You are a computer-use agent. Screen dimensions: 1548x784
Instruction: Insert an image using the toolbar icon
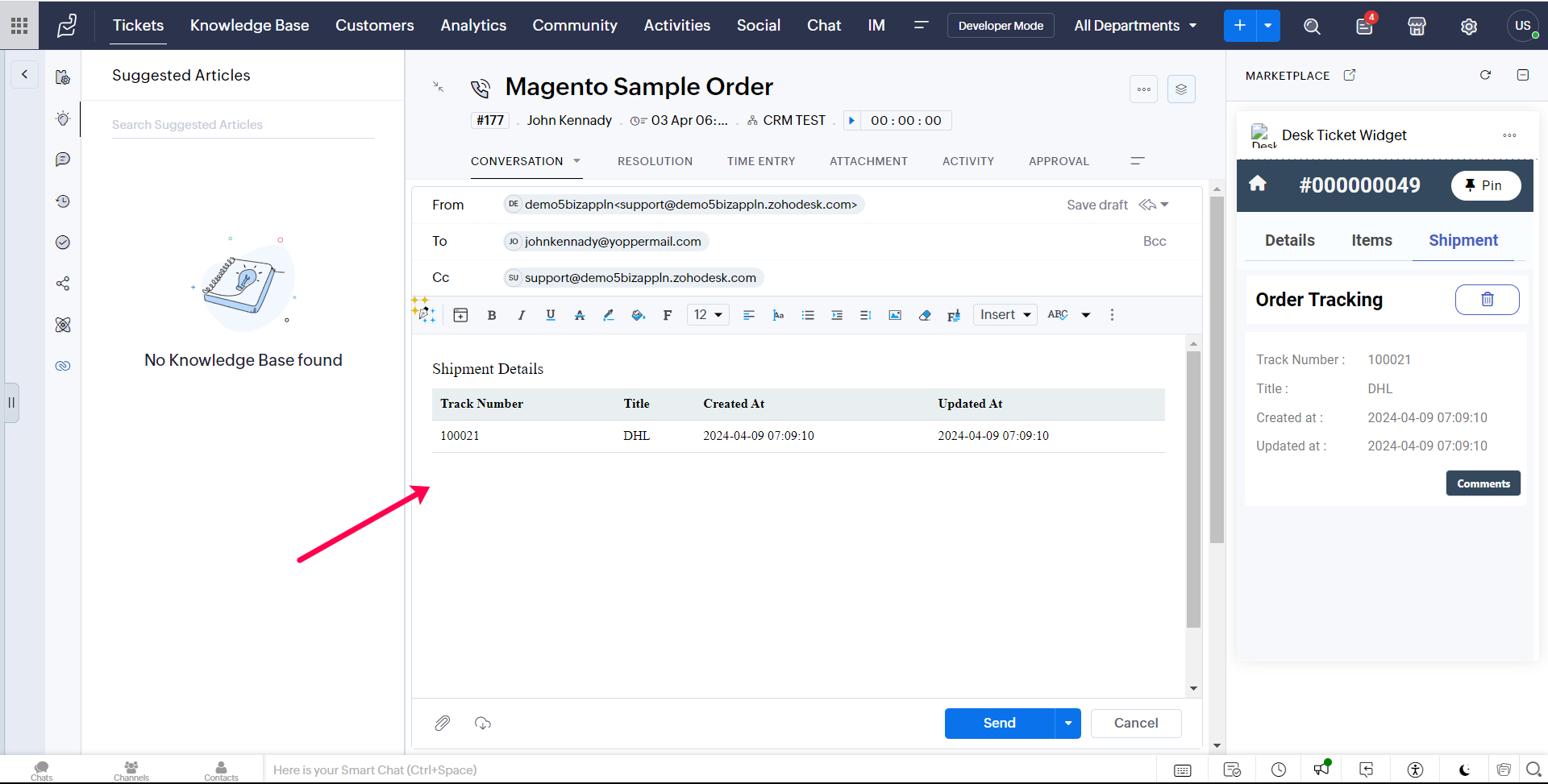895,315
